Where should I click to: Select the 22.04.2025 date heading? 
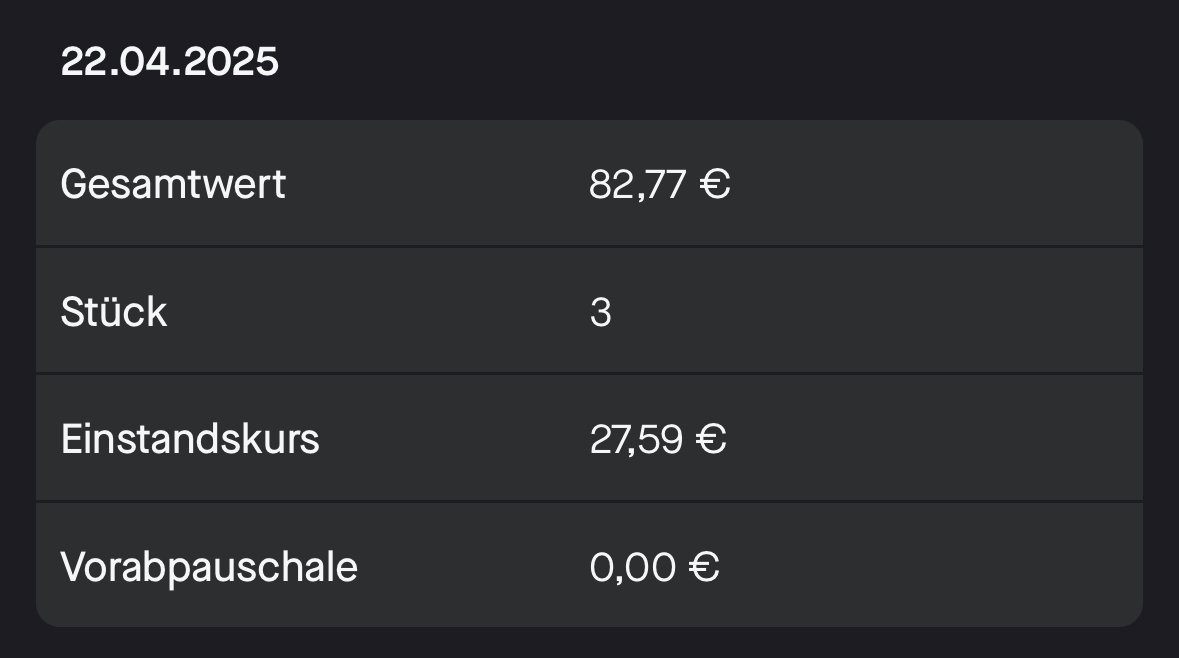169,62
